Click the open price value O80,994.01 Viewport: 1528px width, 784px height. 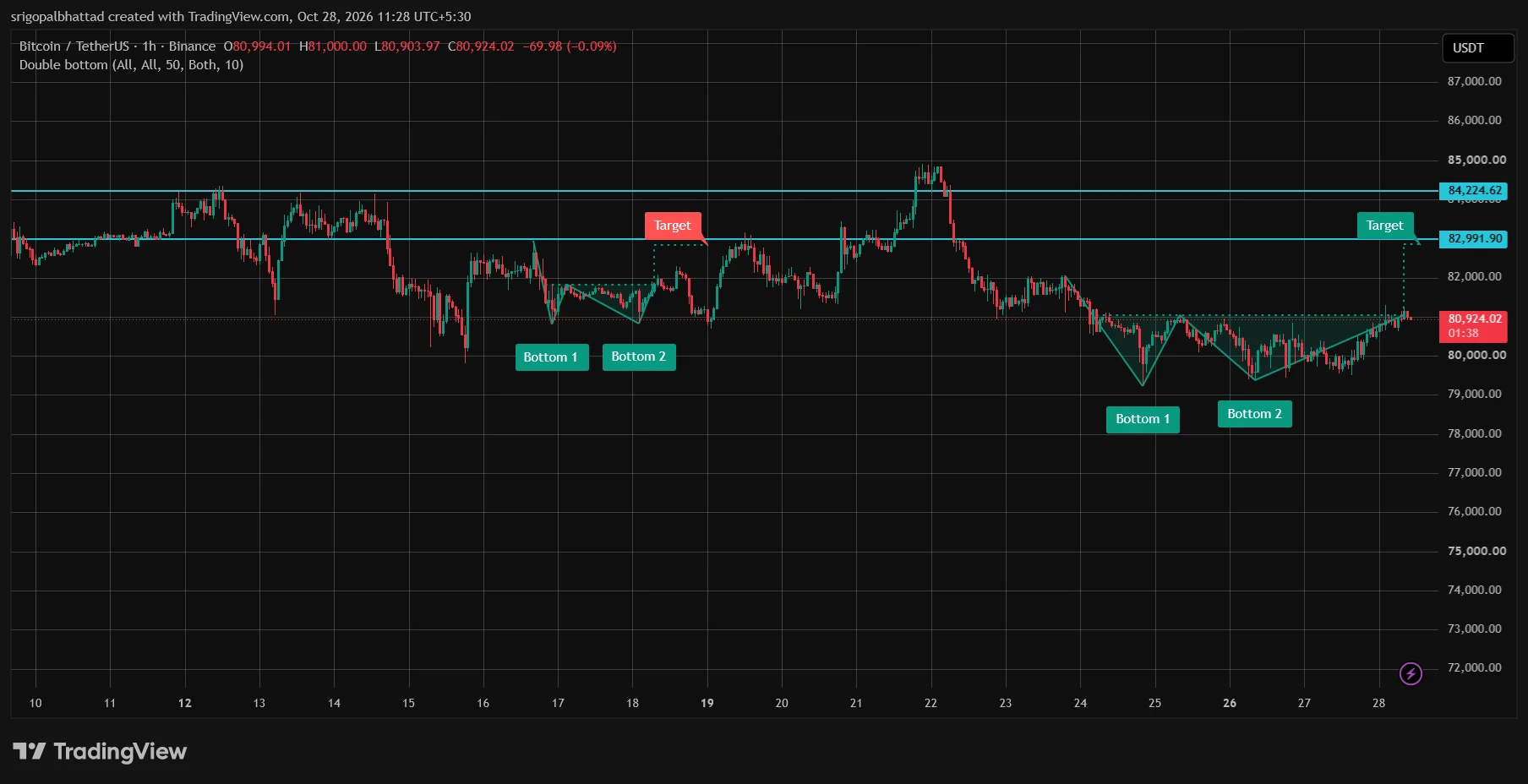(x=257, y=46)
